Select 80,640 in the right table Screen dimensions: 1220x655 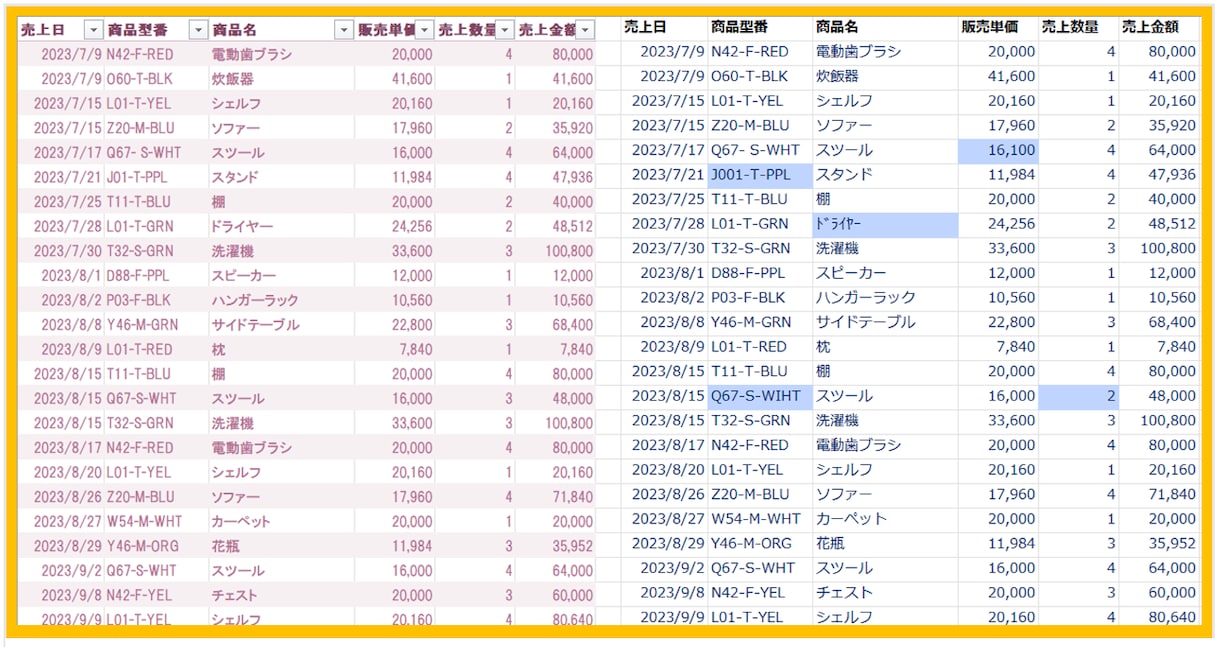(1173, 617)
